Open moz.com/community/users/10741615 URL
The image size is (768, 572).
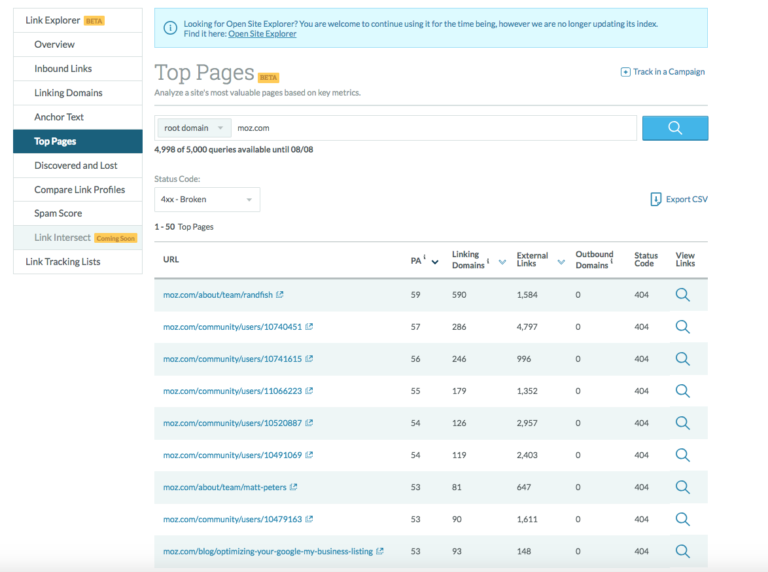[x=233, y=359]
